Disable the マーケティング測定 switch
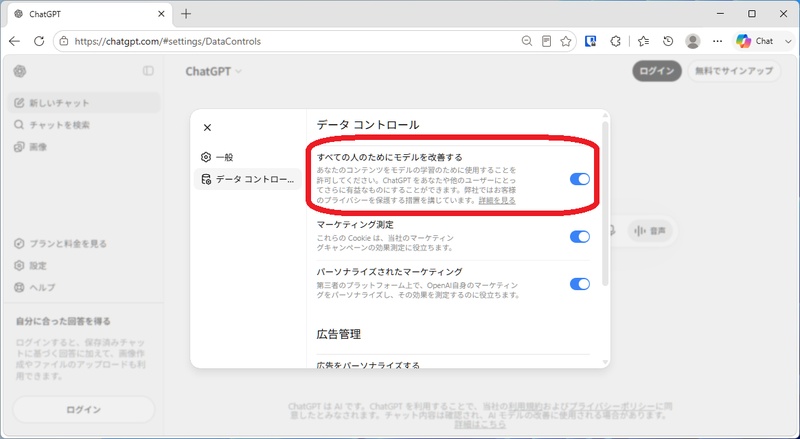The height and width of the screenshot is (439, 800). click(580, 236)
